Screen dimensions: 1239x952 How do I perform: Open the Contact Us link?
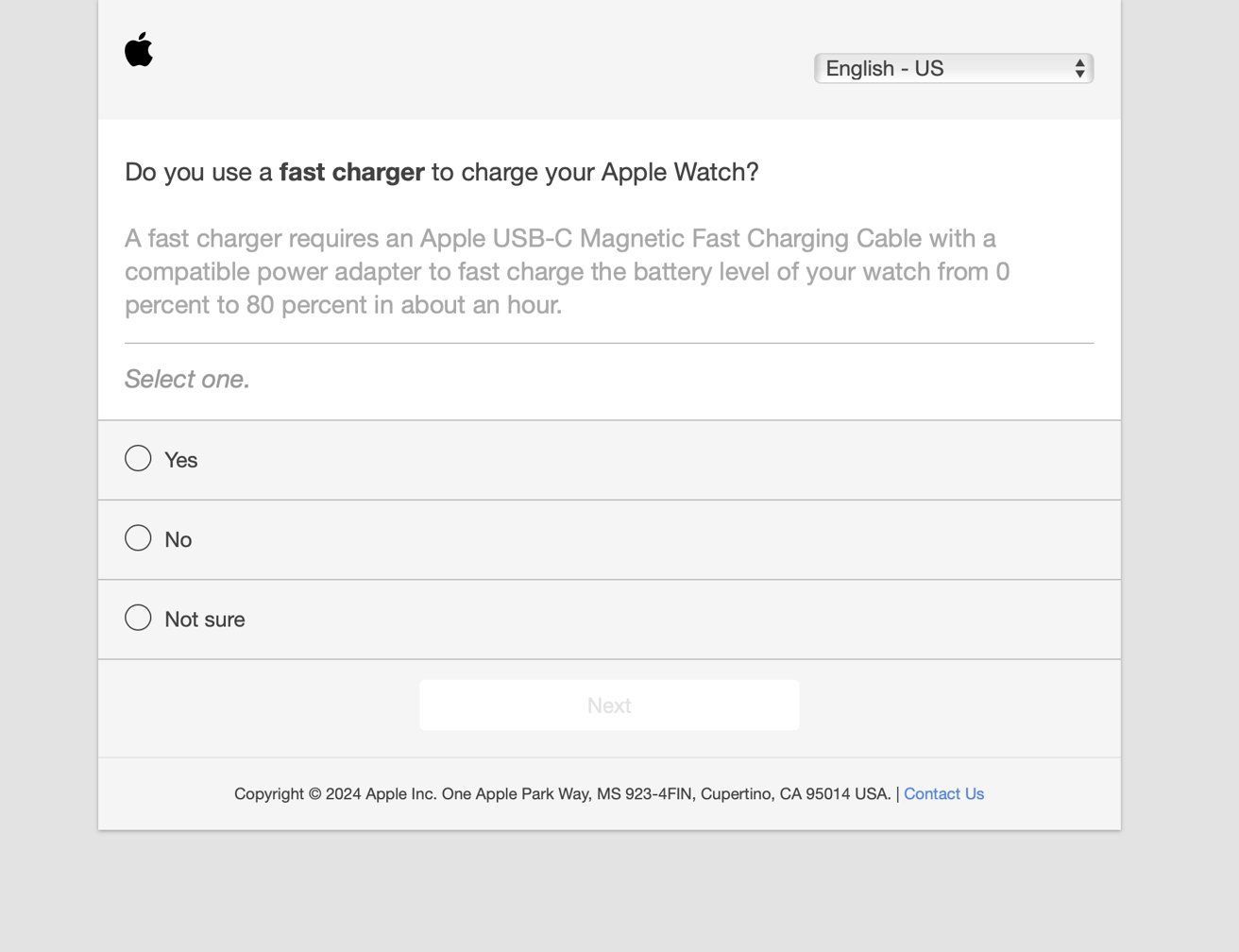coord(943,794)
